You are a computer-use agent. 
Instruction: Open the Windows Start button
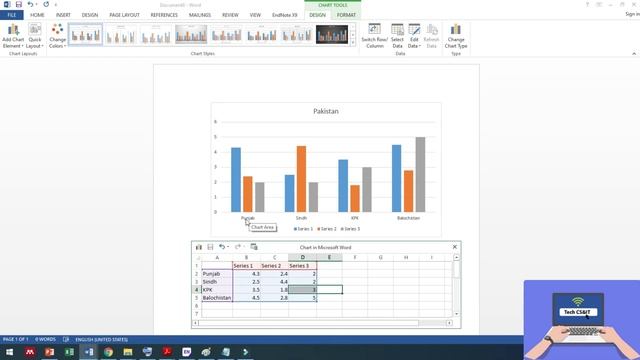[9, 352]
